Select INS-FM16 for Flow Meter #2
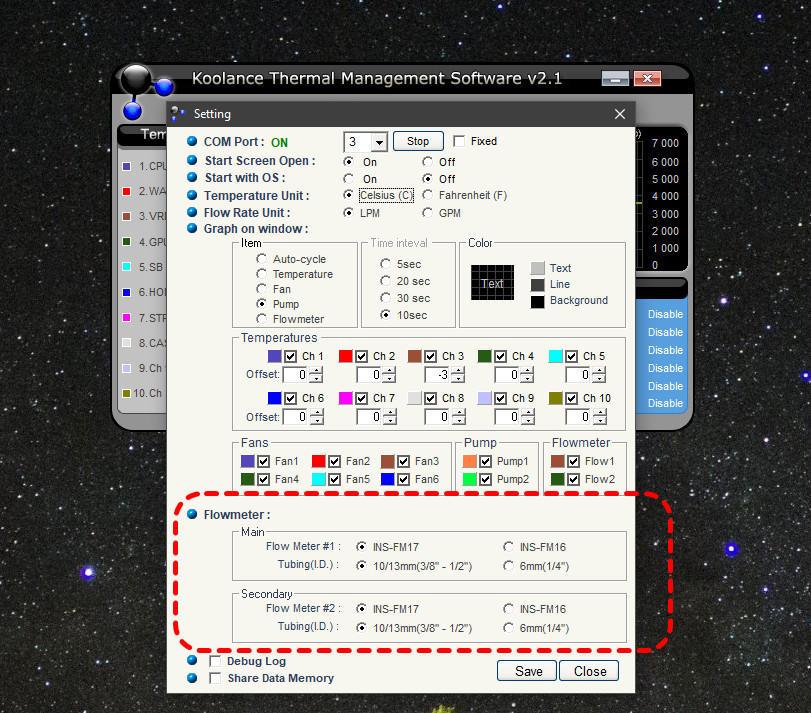This screenshot has height=713, width=811. [508, 609]
